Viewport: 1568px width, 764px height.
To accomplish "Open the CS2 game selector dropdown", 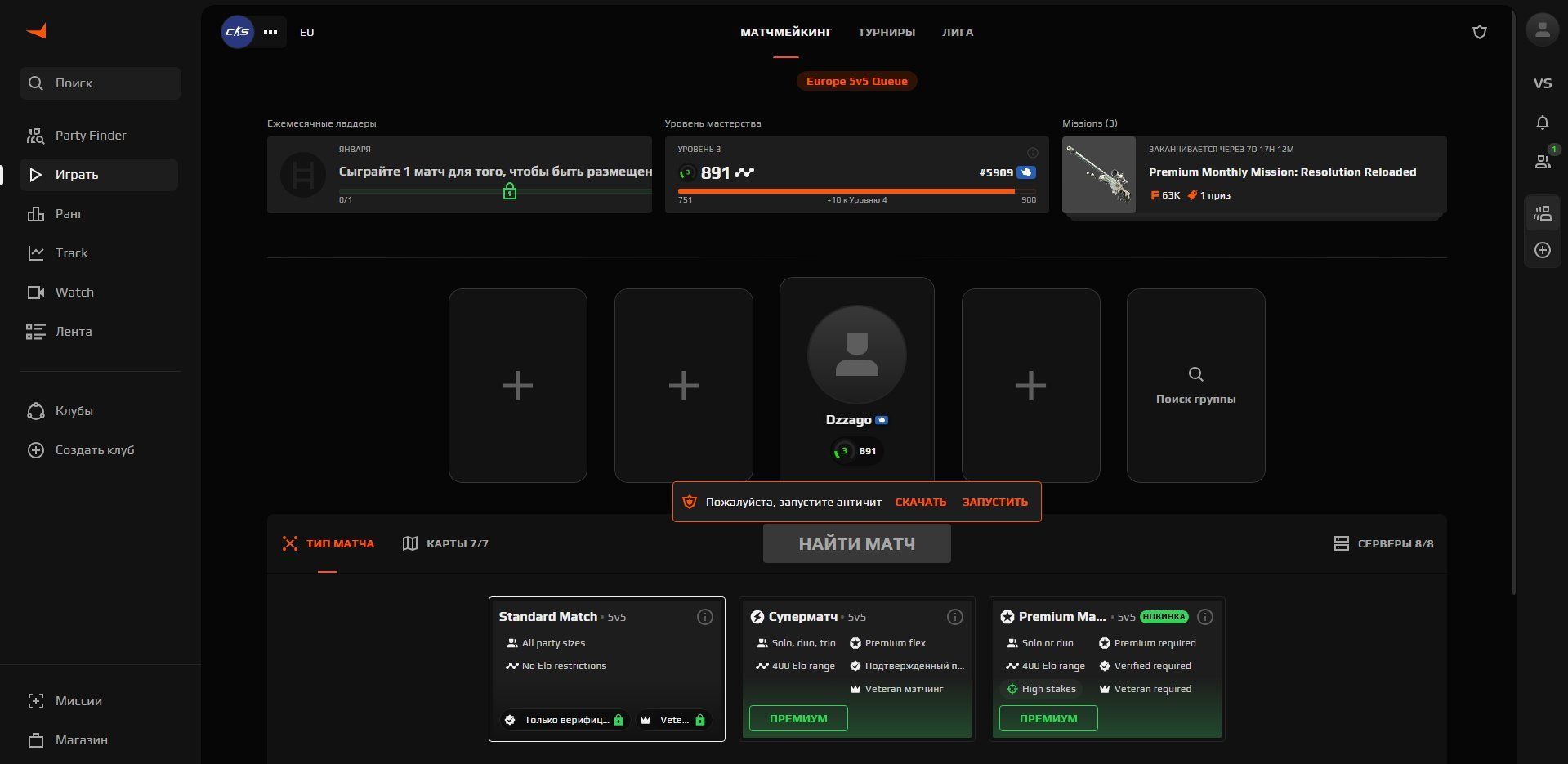I will [x=254, y=32].
